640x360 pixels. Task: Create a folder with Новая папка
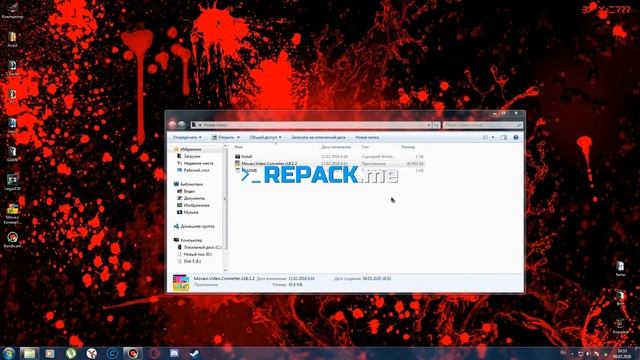pyautogui.click(x=367, y=138)
